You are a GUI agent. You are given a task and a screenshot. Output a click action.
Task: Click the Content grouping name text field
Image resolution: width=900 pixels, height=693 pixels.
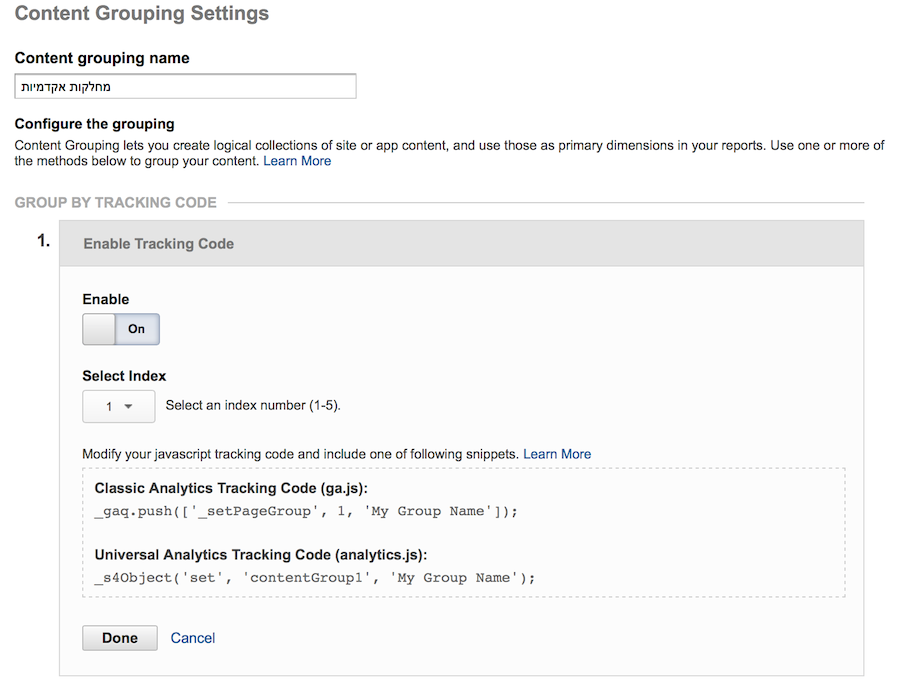tap(185, 86)
